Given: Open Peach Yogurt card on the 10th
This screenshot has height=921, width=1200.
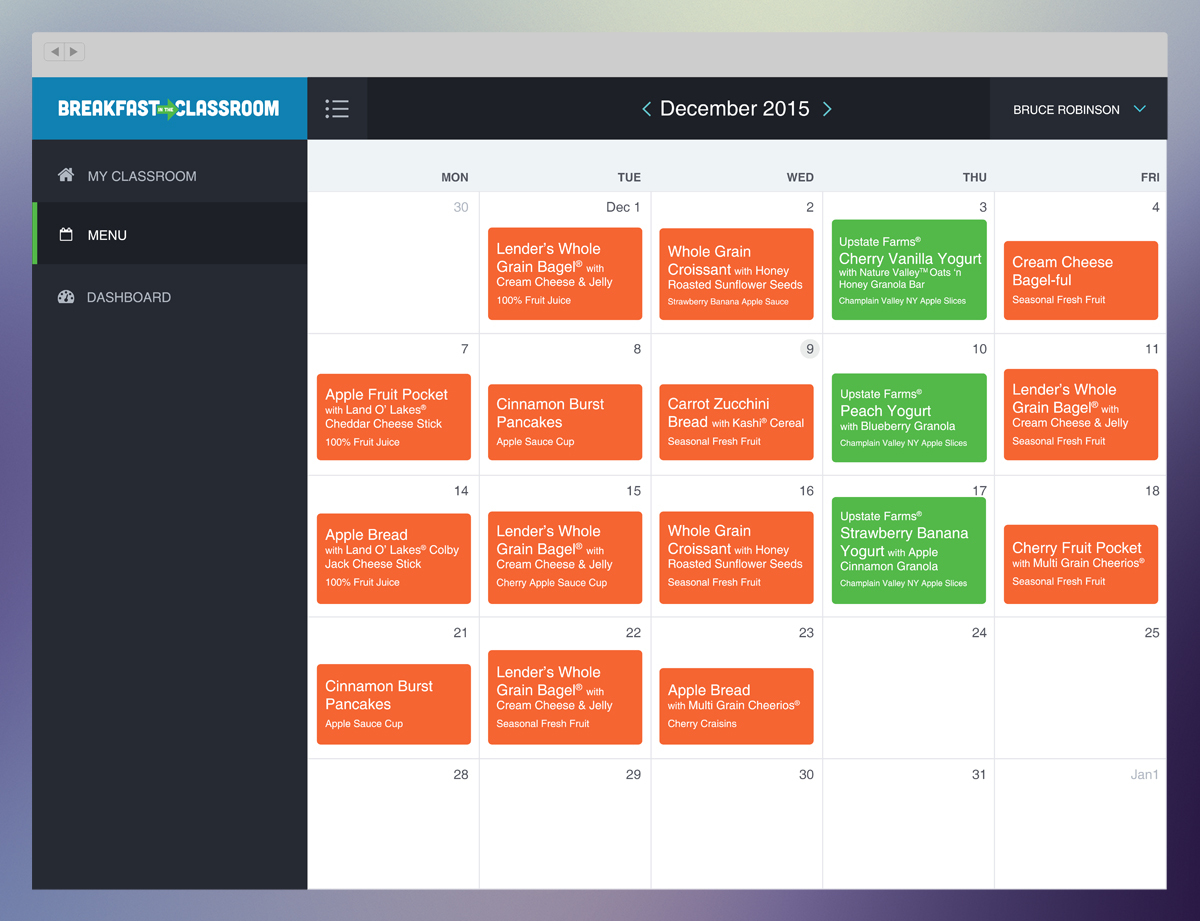Looking at the screenshot, I should coord(909,418).
